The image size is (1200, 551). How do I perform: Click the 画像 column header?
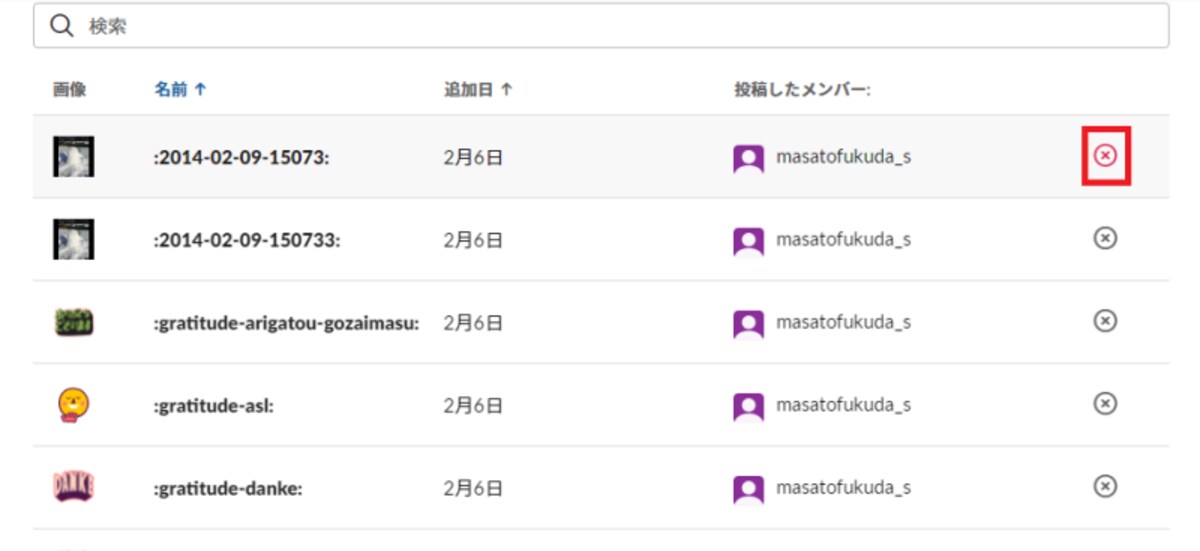(70, 89)
